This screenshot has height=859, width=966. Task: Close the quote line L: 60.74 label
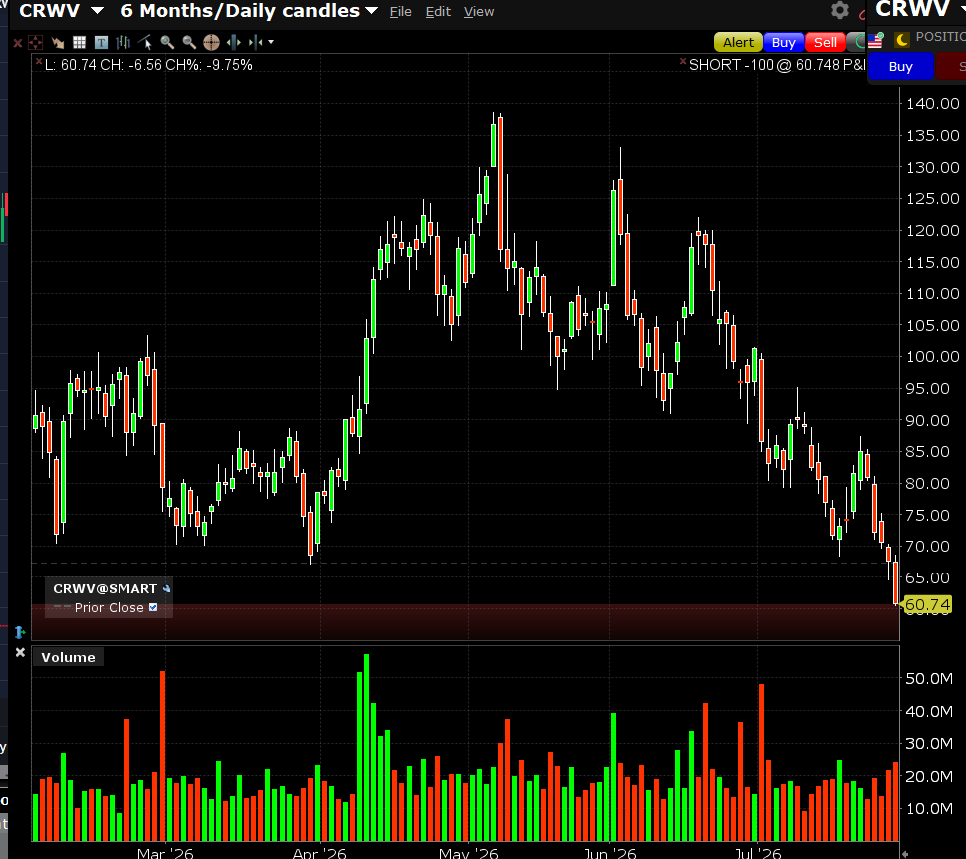39,61
